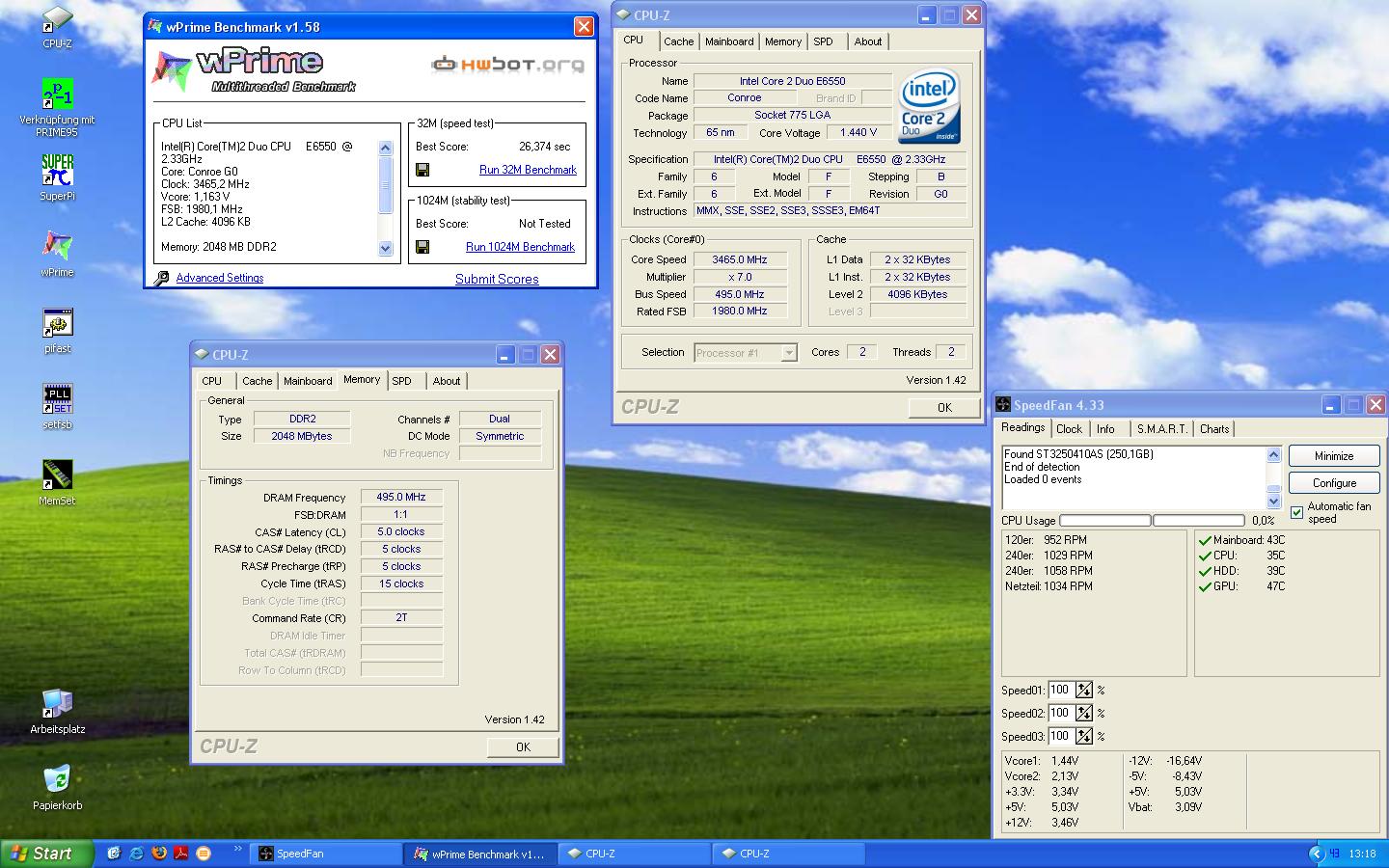Click the Configure button in SpeedFan
Viewport: 1389px width, 868px height.
1334,483
